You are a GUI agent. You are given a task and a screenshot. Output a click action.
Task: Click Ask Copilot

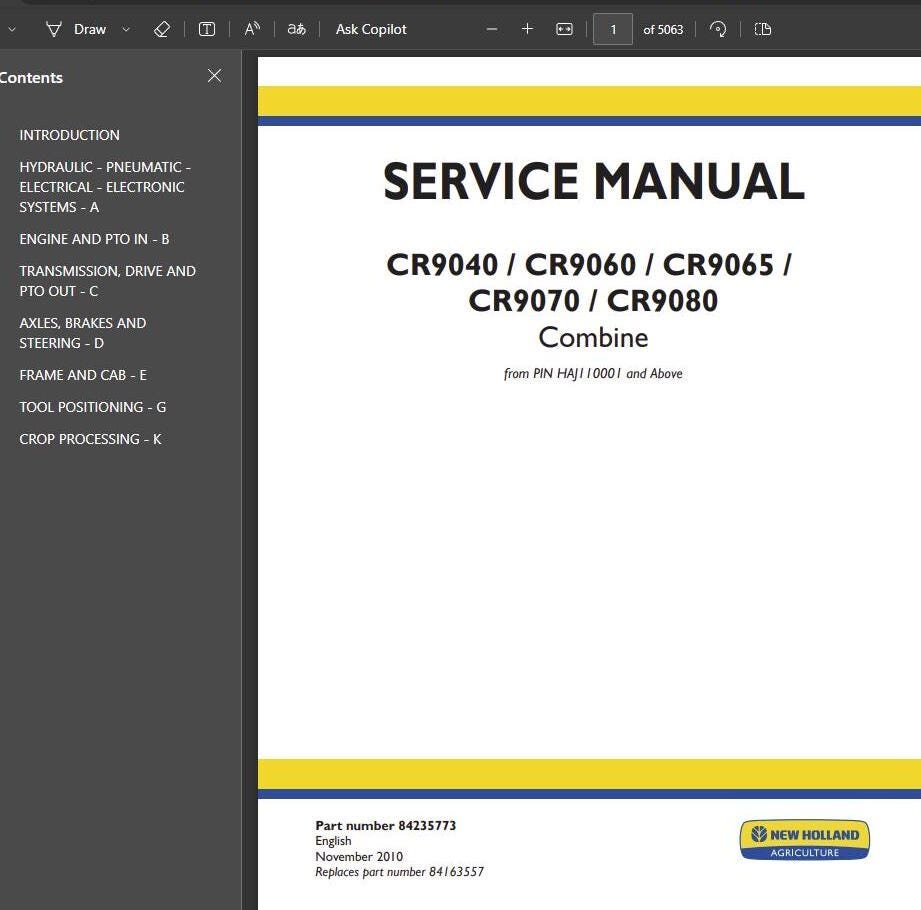pyautogui.click(x=371, y=29)
